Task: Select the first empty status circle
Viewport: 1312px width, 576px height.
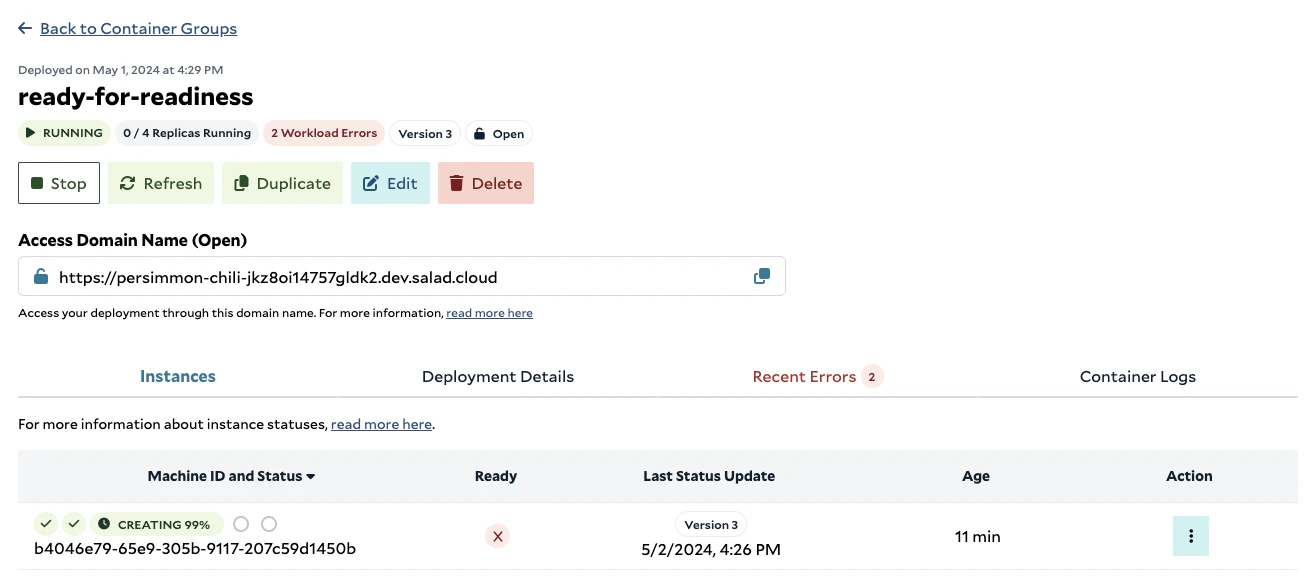Action: [x=240, y=524]
